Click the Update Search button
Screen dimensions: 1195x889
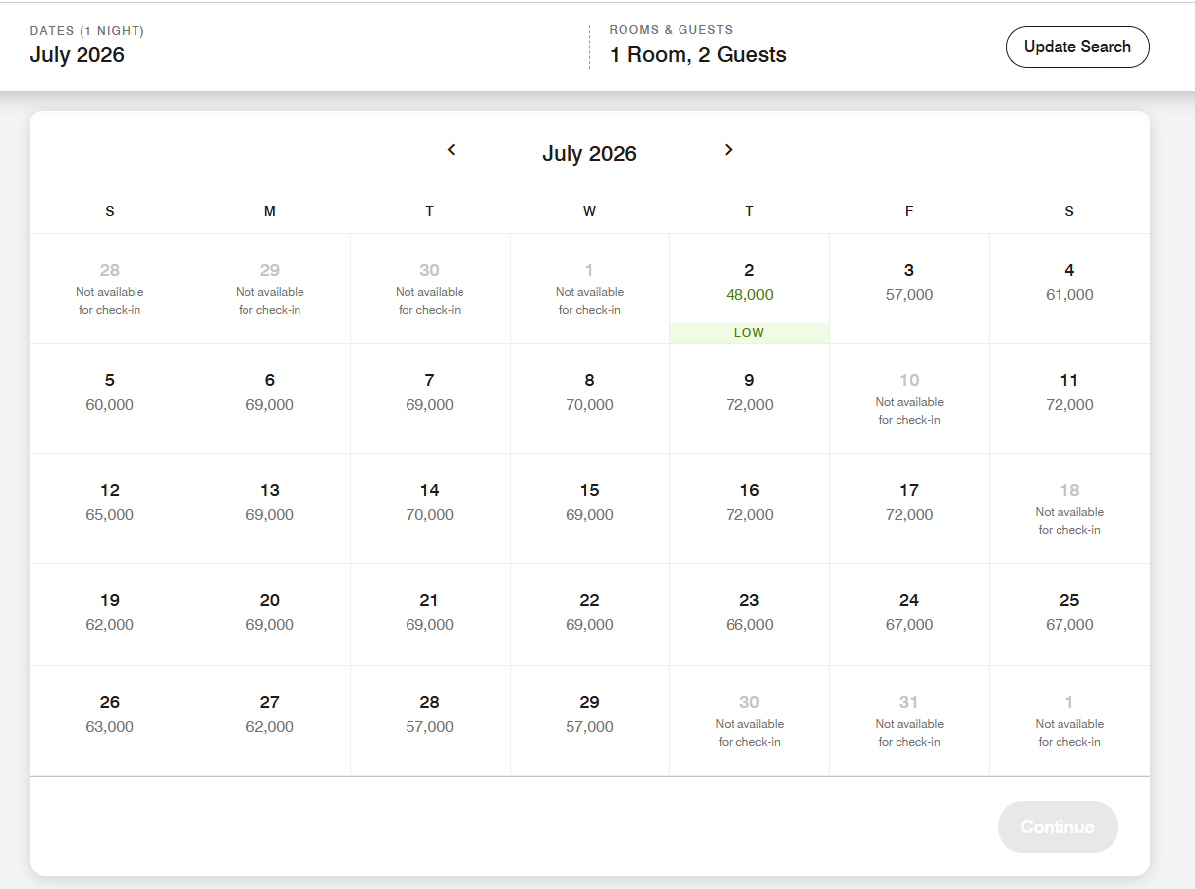[x=1077, y=46]
